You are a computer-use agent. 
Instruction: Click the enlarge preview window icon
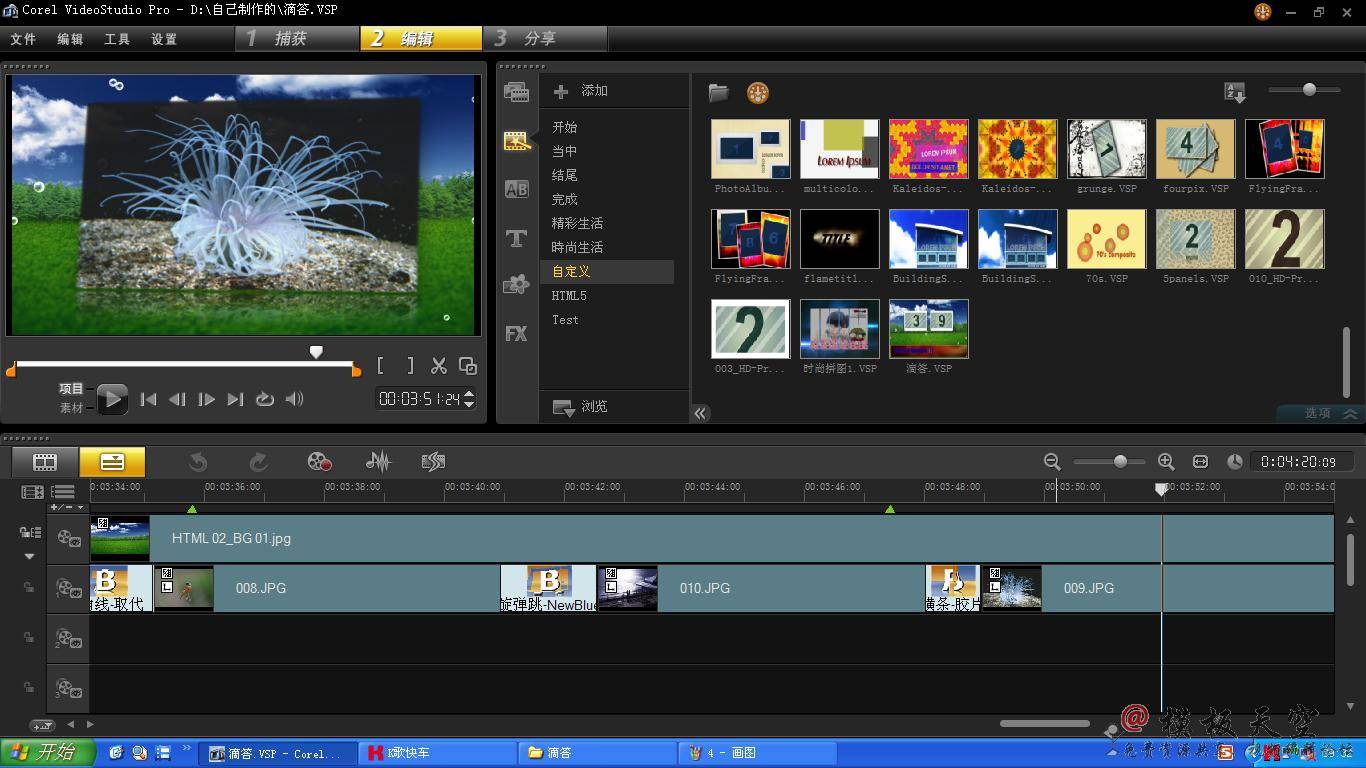click(467, 366)
